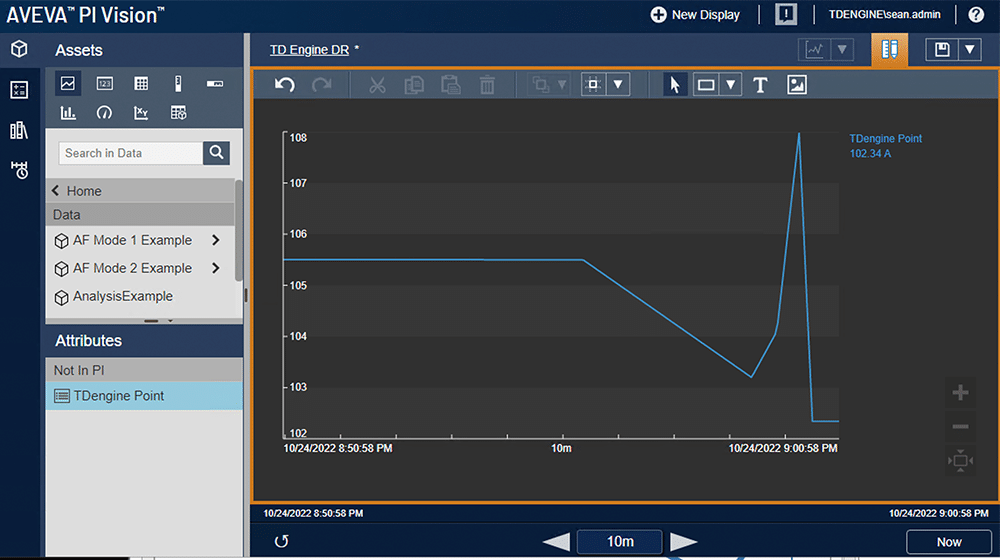This screenshot has width=1000, height=560.
Task: Open the save options dropdown arrow
Action: (x=970, y=49)
